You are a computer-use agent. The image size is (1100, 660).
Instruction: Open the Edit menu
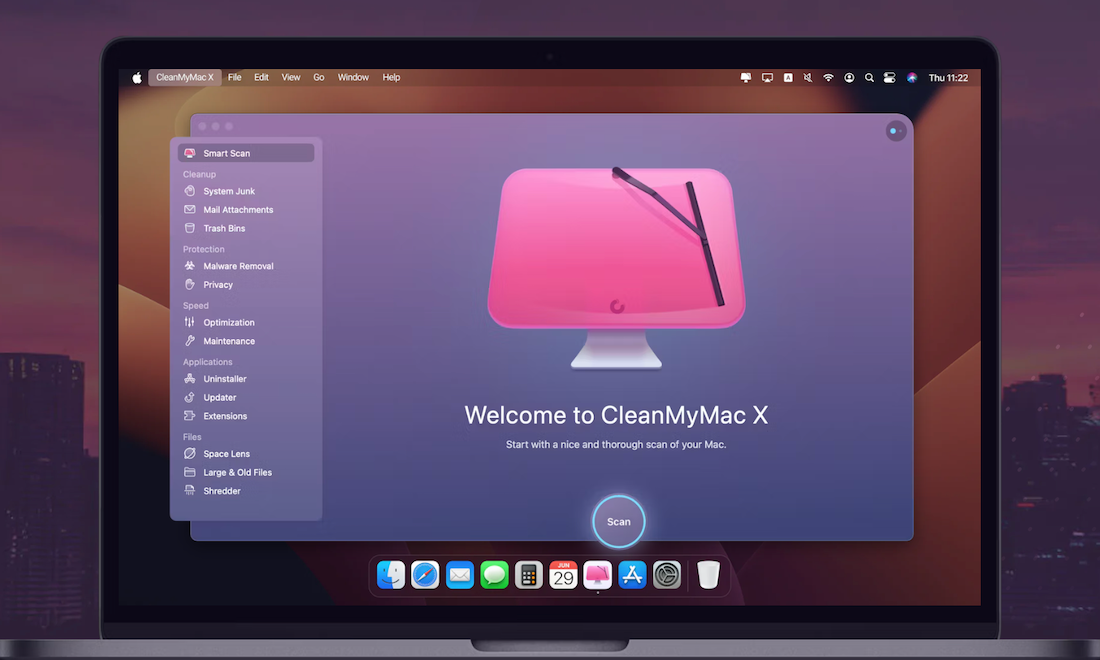point(261,78)
